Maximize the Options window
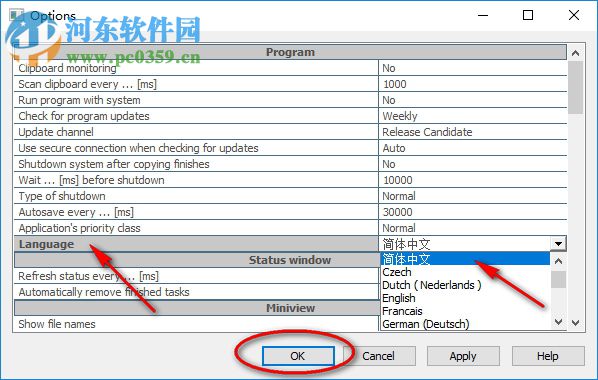The width and height of the screenshot is (598, 380). coord(528,15)
